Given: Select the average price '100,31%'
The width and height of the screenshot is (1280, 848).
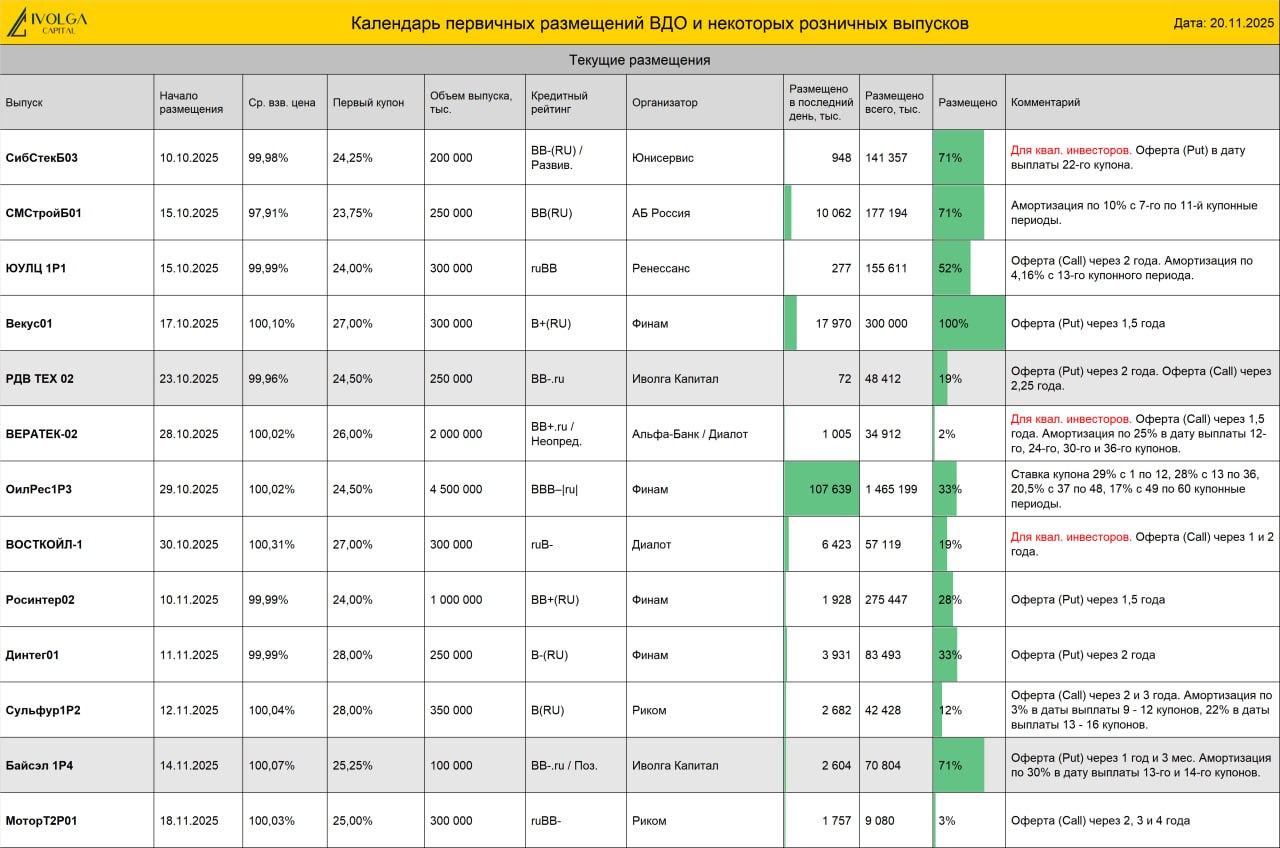Looking at the screenshot, I should [271, 544].
